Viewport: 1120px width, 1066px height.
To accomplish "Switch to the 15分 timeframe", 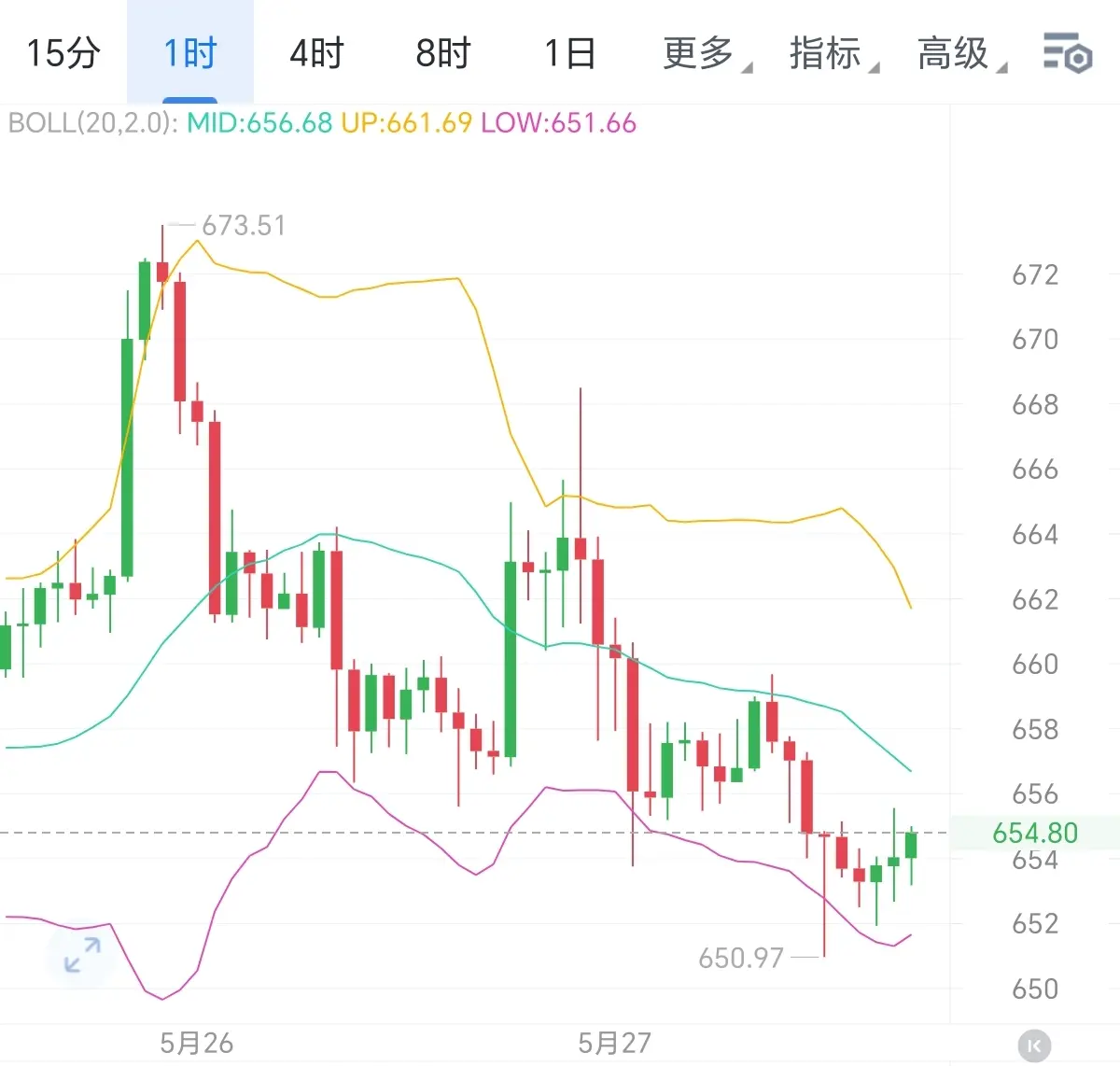I will point(63,53).
